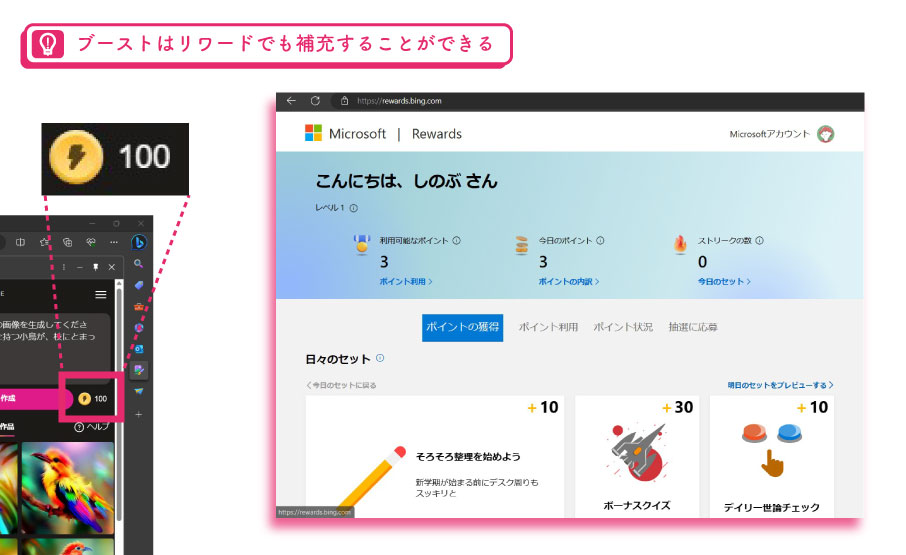The image size is (906, 555).
Task: Open the Outlook icon in Edge sidebar
Action: tap(139, 349)
